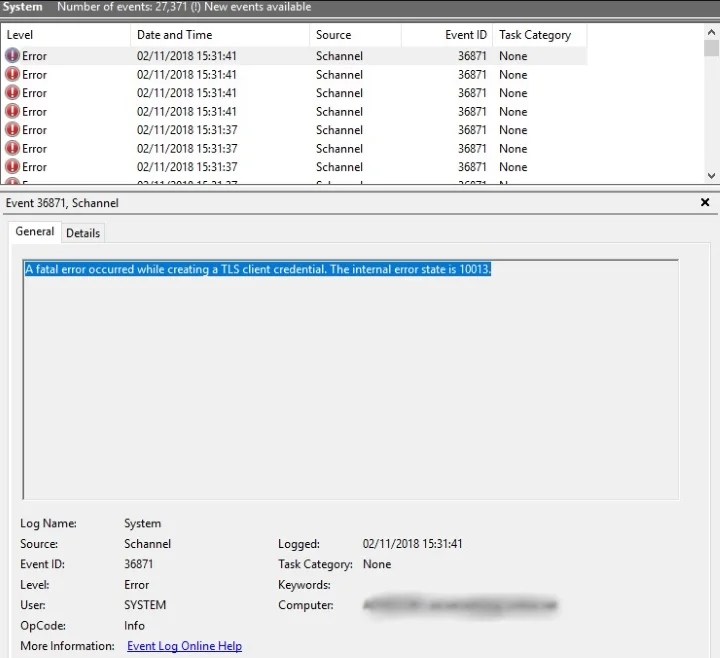Click the Logged value 02/11/2018 15:31:41
The height and width of the screenshot is (658, 720).
(412, 544)
